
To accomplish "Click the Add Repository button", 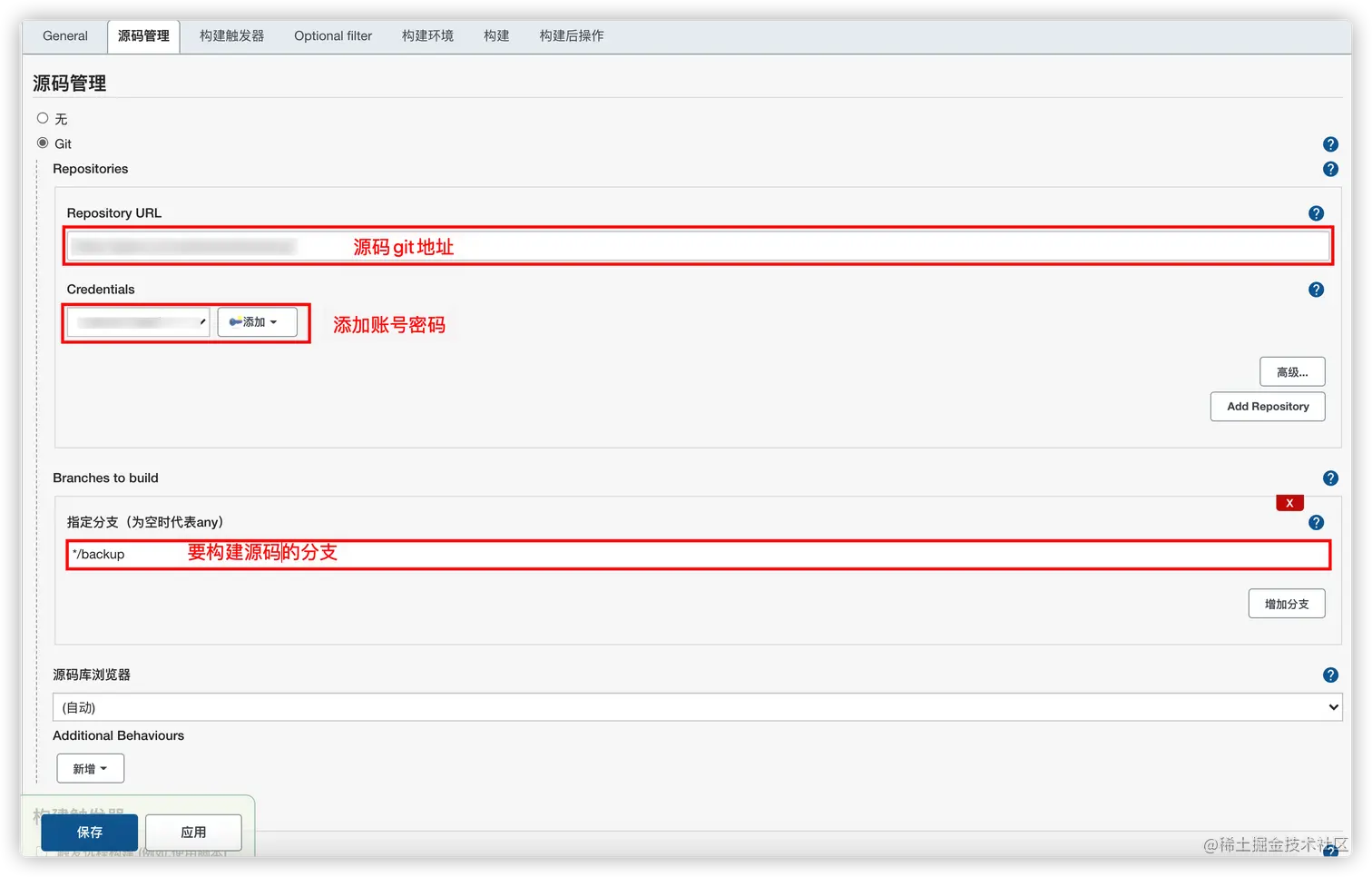I will pyautogui.click(x=1268, y=407).
